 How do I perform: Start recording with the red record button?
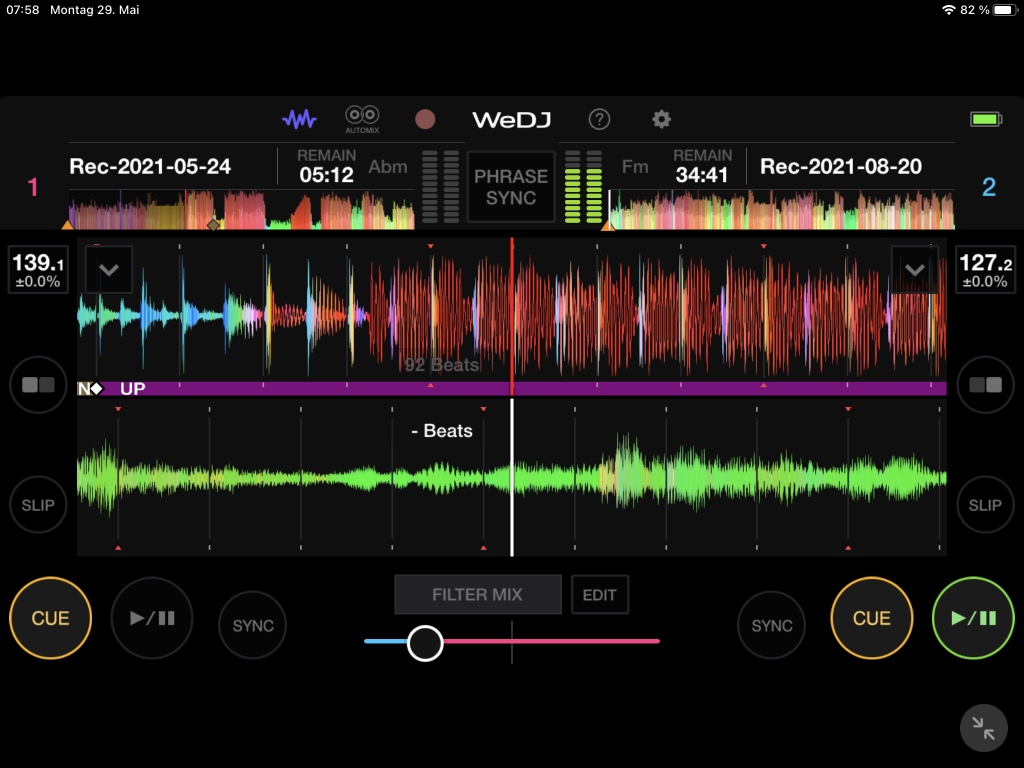(425, 119)
